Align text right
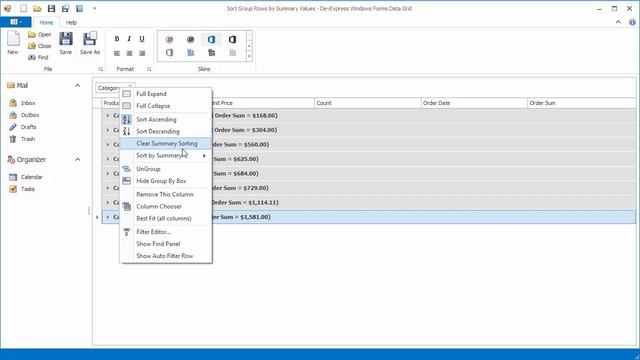Screen dimensions: 640x360 point(142,53)
